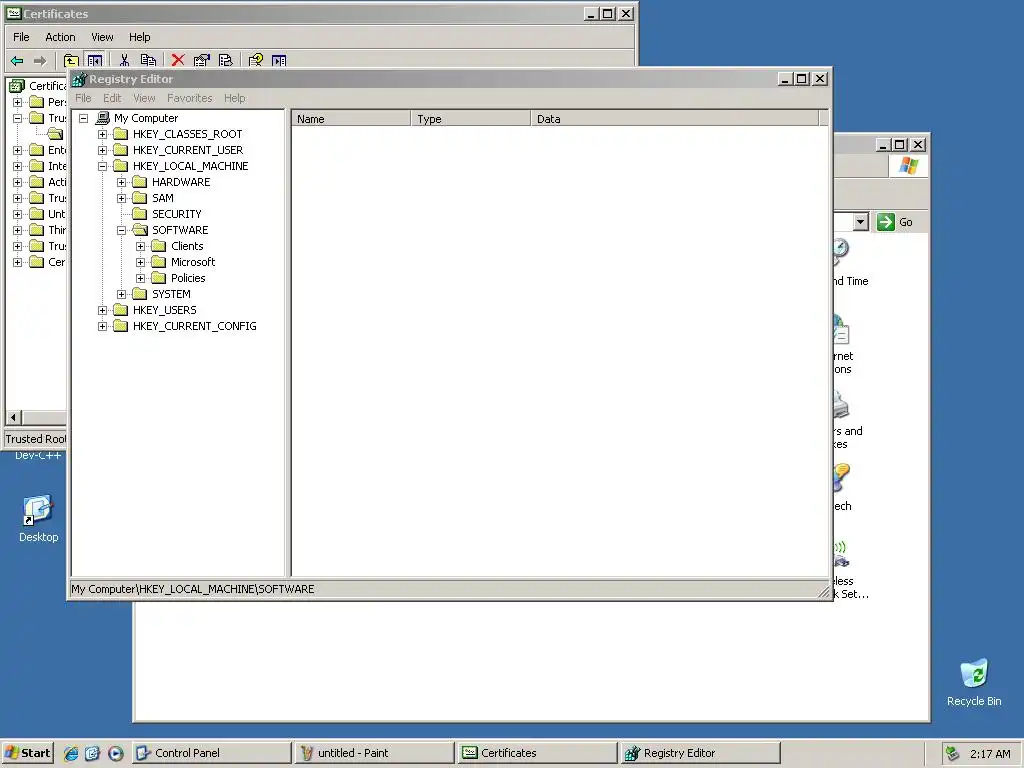1024x768 pixels.
Task: Click the Go button in Control Panel
Action: pos(895,222)
